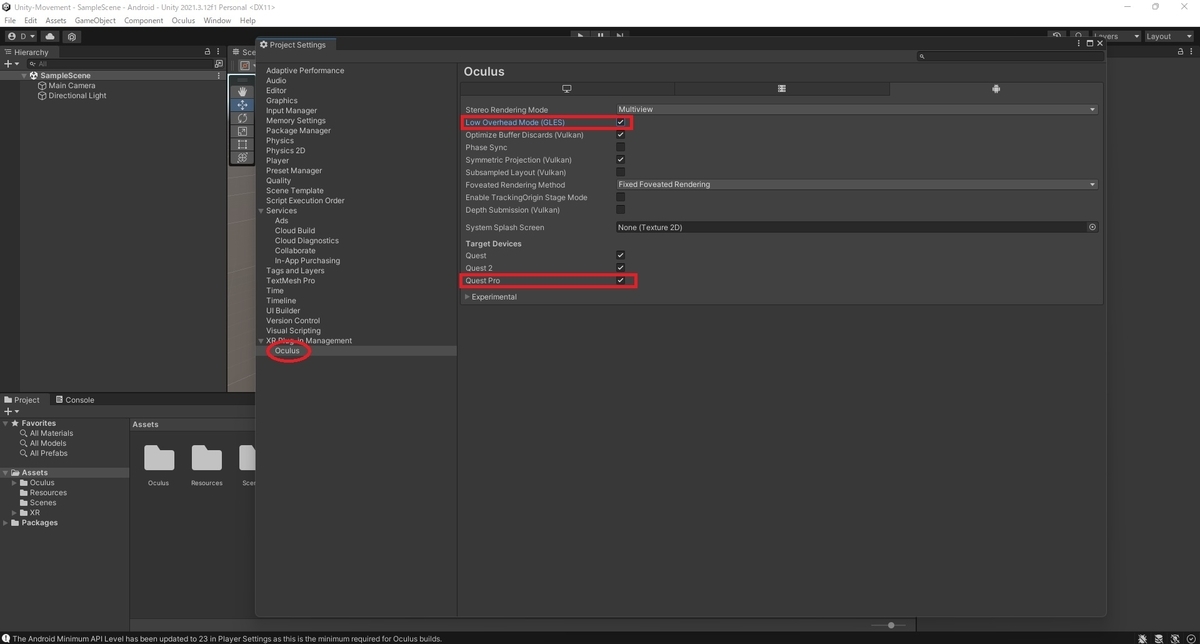Select the Hand tool in Scene toolbar

[242, 91]
